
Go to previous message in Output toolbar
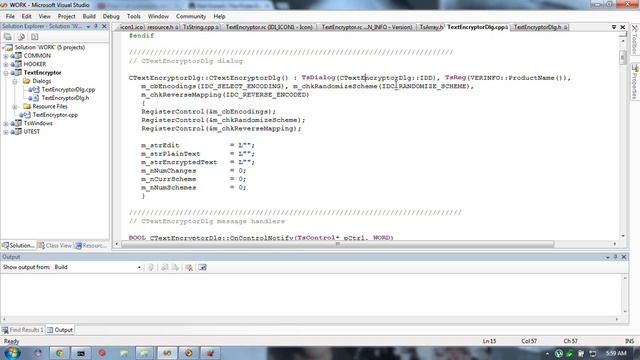click(x=164, y=267)
